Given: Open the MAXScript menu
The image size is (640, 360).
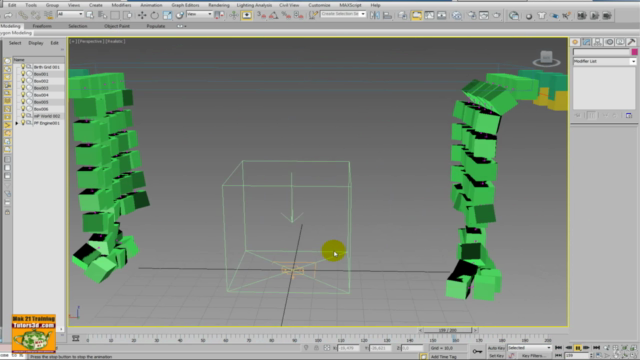Looking at the screenshot, I should click(x=350, y=5).
